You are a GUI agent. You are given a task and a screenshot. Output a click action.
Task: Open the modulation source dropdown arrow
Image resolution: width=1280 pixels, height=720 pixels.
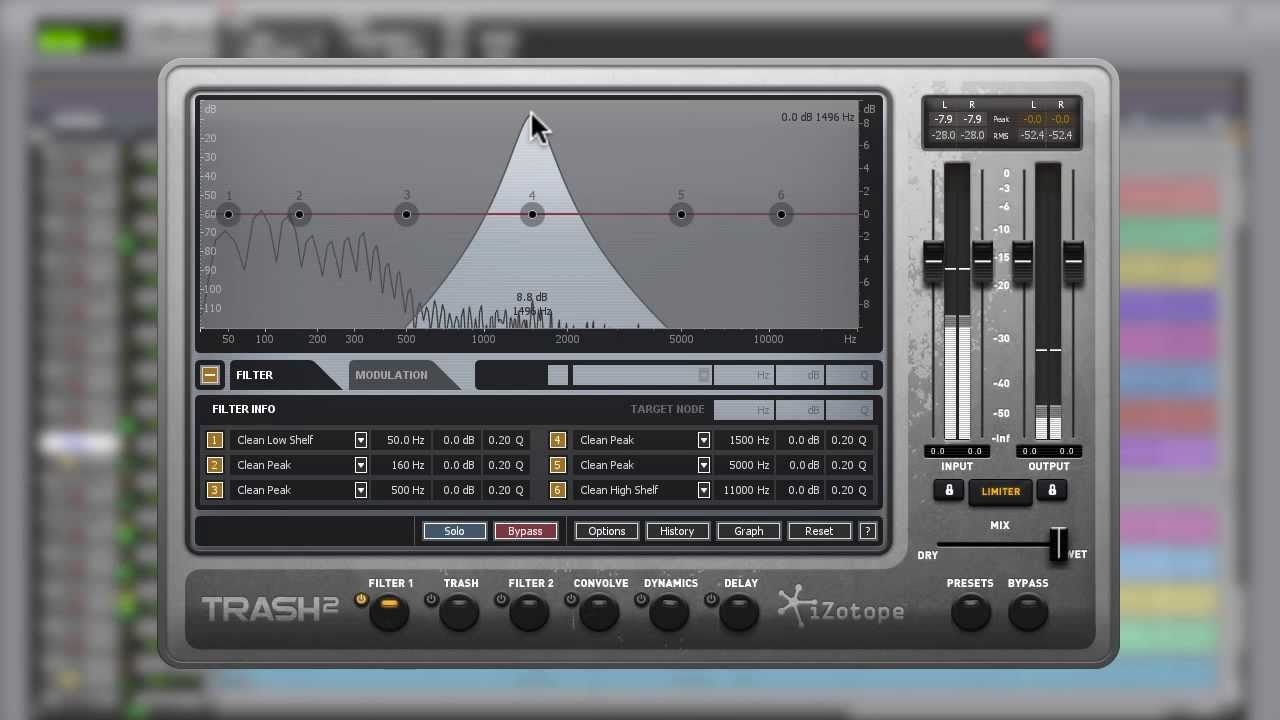(x=704, y=375)
